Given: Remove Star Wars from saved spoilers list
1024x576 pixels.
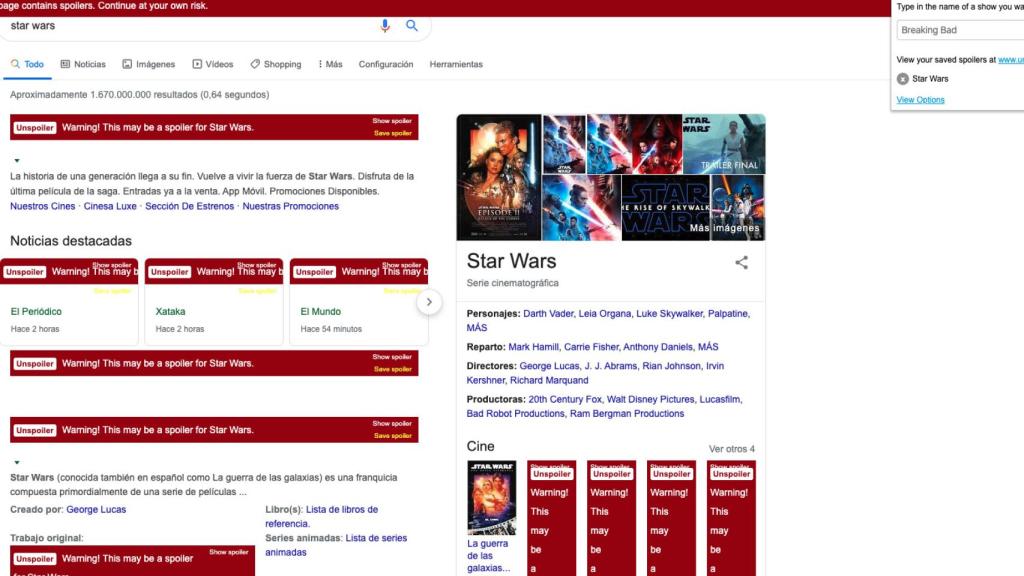Looking at the screenshot, I should tap(903, 79).
